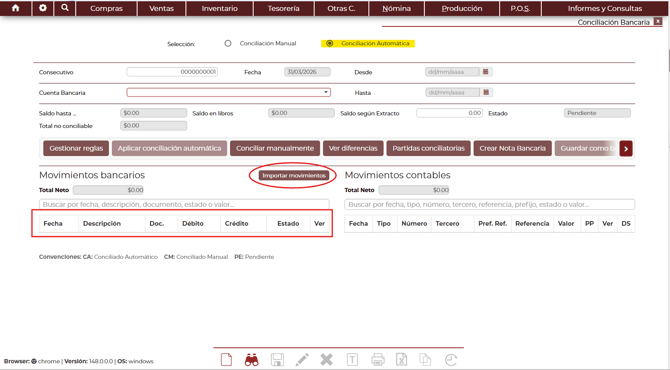Open the Producción menu
The width and height of the screenshot is (670, 370).
click(x=462, y=8)
